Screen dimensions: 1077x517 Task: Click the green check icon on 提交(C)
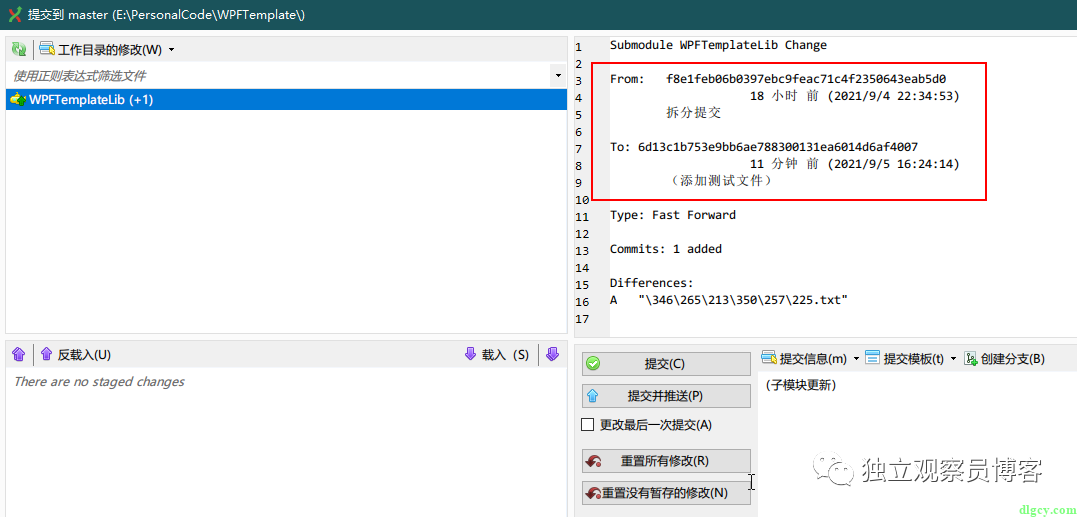[x=593, y=364]
